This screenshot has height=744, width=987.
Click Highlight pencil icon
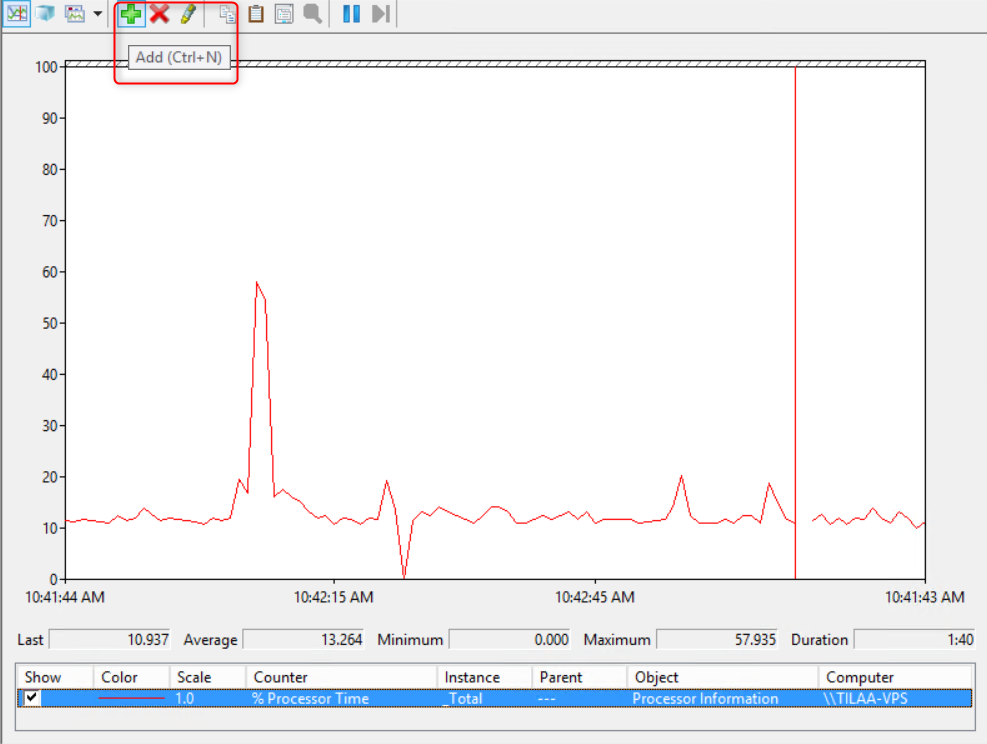coord(188,14)
